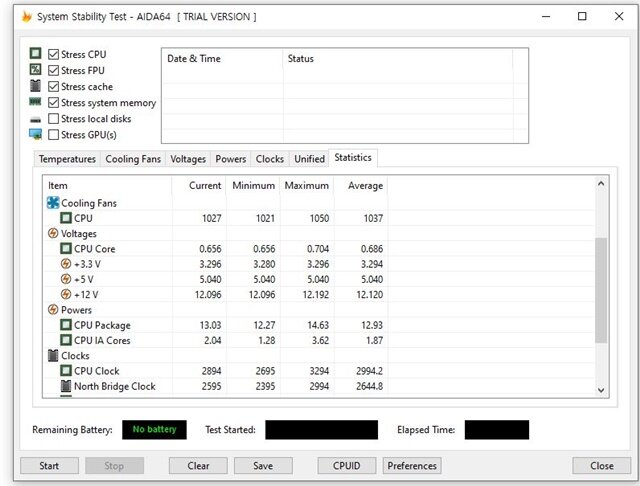Click the Stress CPU chip icon

pos(36,53)
